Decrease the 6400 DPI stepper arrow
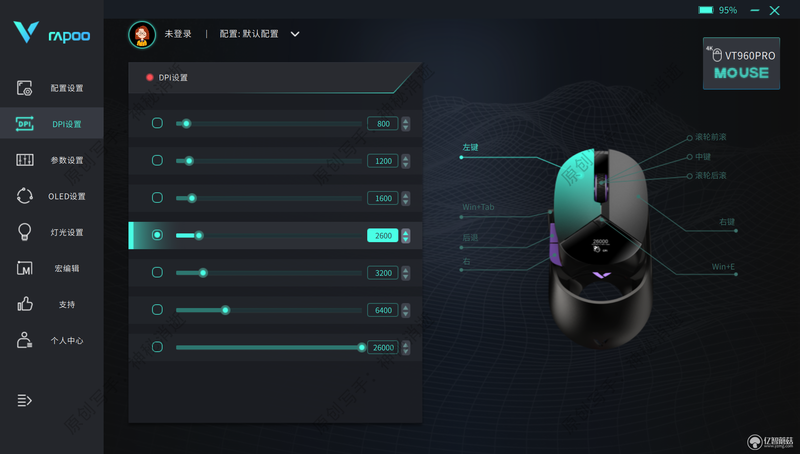This screenshot has width=800, height=454. tap(406, 314)
